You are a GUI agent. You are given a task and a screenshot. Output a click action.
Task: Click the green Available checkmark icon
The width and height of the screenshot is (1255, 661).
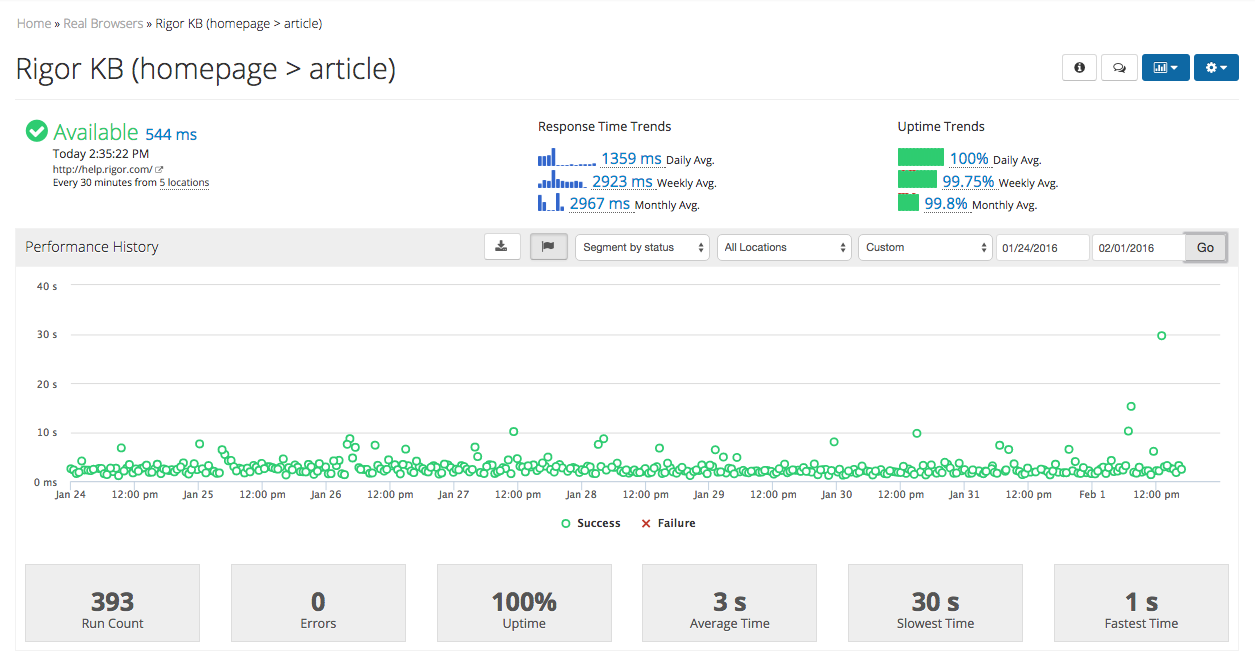(37, 131)
